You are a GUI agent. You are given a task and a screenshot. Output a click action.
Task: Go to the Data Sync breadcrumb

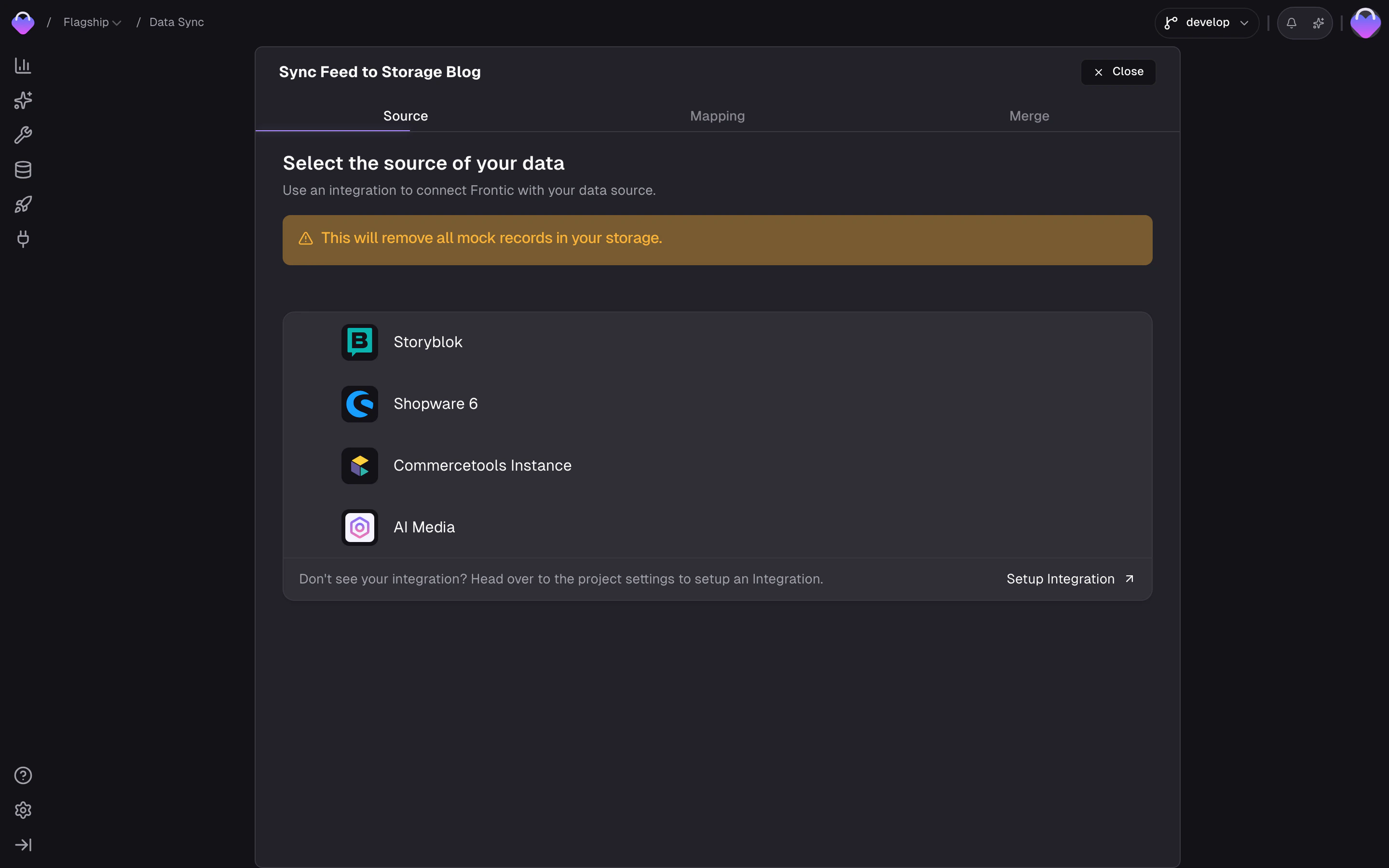tap(177, 22)
